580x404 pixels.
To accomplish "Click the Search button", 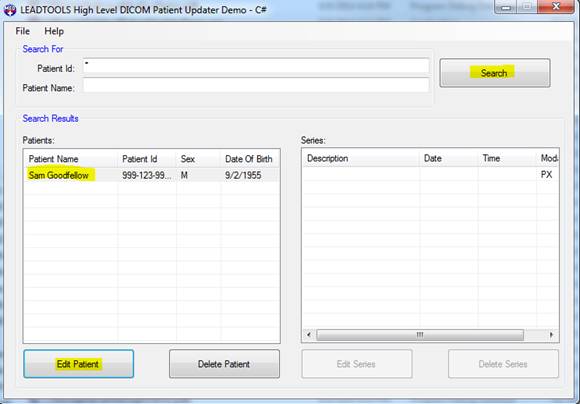I will pos(495,73).
